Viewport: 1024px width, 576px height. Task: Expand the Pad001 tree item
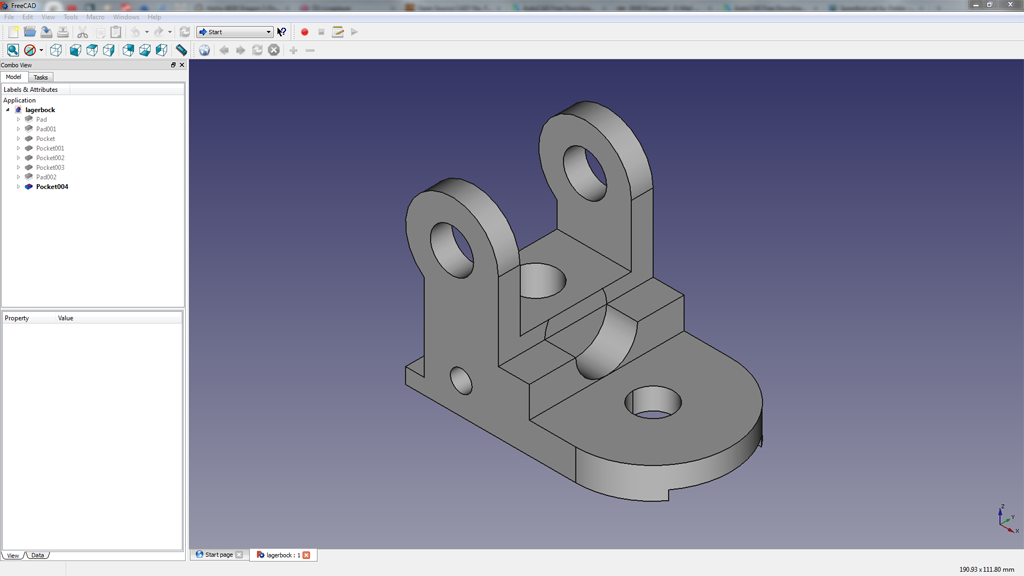pyautogui.click(x=18, y=129)
